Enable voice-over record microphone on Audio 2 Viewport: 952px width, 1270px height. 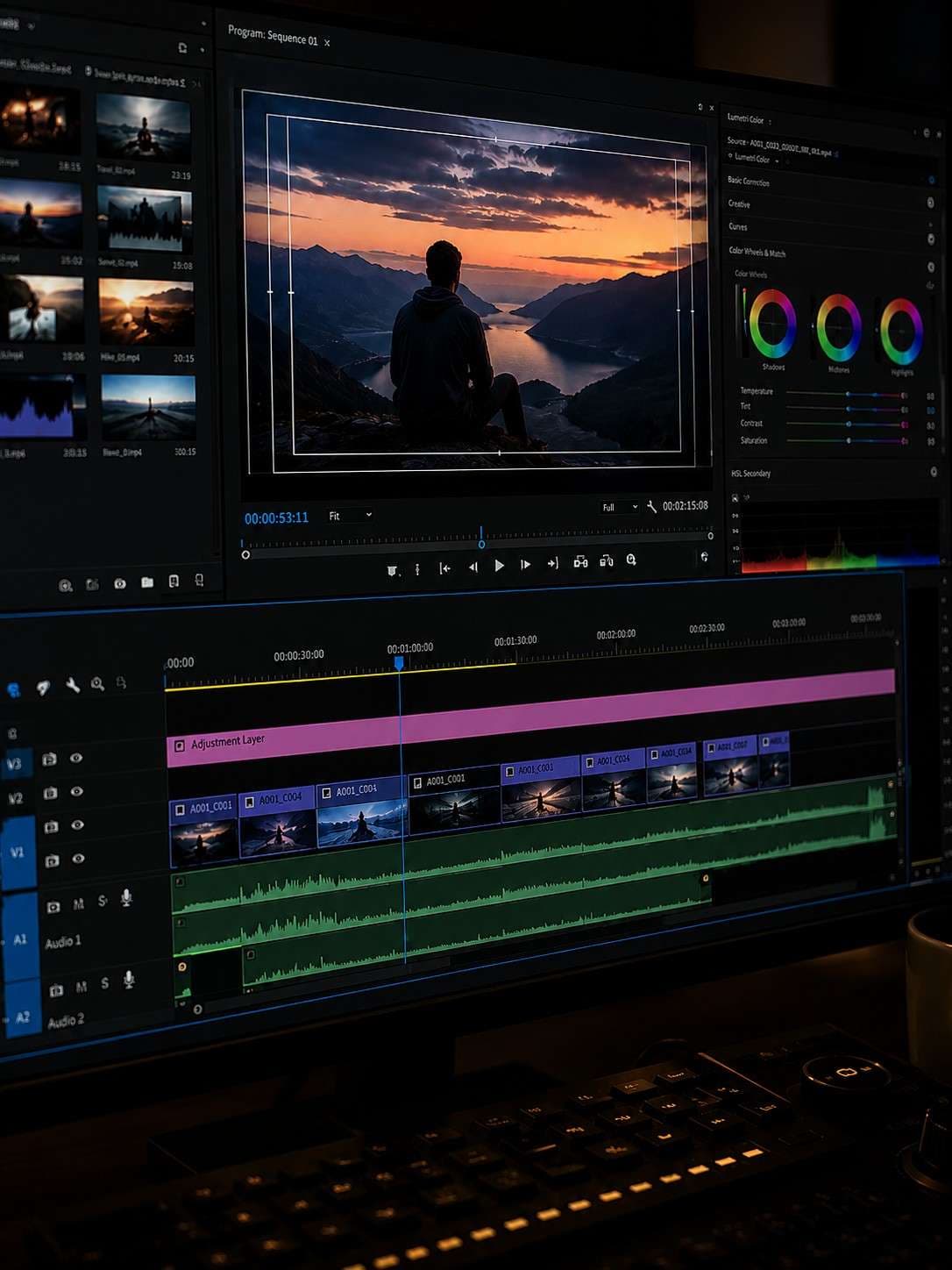pos(129,980)
